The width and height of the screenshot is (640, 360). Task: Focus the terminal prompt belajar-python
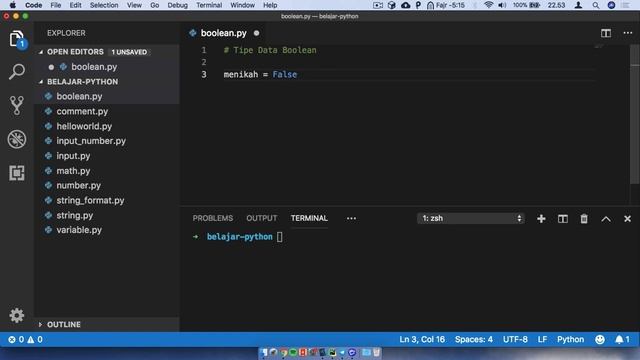239,237
